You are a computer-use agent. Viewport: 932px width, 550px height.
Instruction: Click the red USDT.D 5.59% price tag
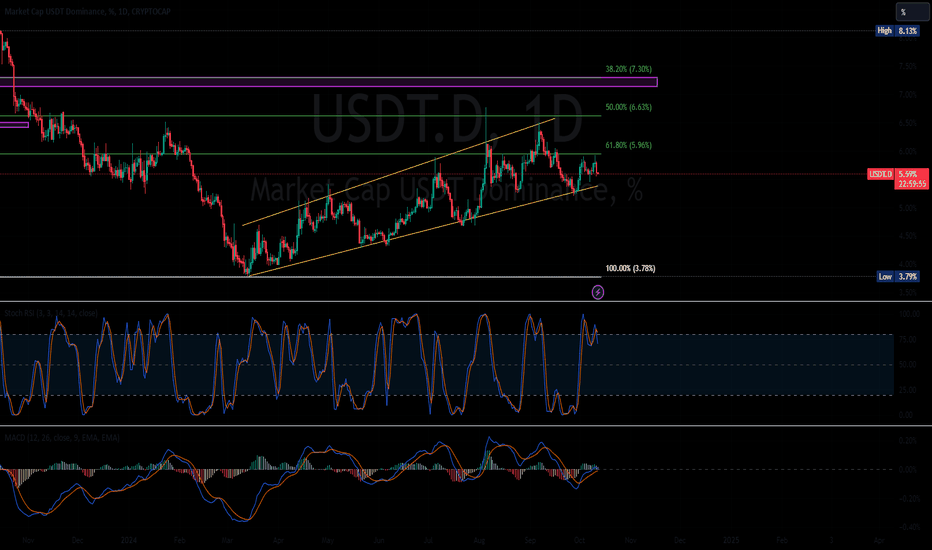[x=898, y=174]
